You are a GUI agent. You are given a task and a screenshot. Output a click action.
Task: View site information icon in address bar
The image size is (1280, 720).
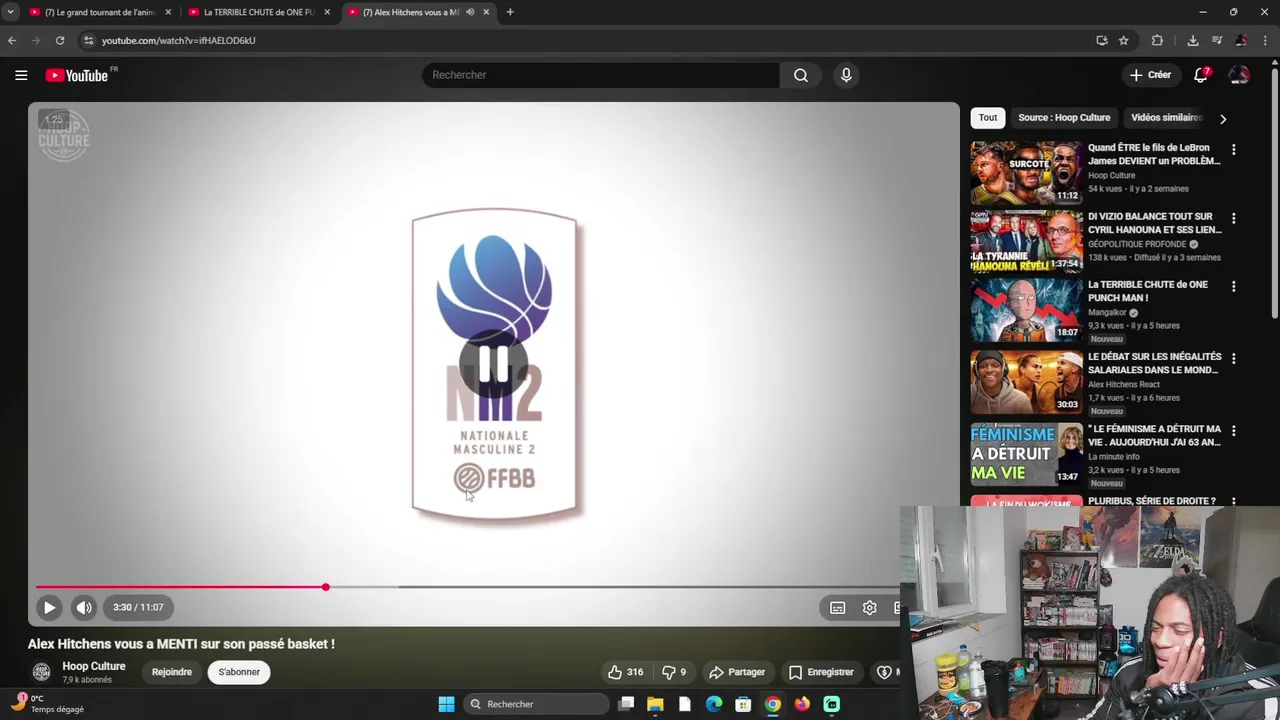(88, 40)
